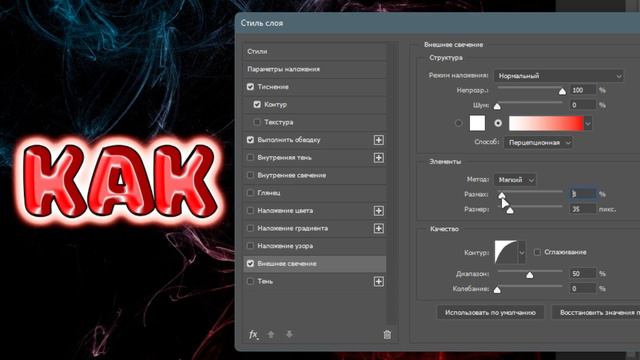Click the Шум noise slider handle

(497, 107)
